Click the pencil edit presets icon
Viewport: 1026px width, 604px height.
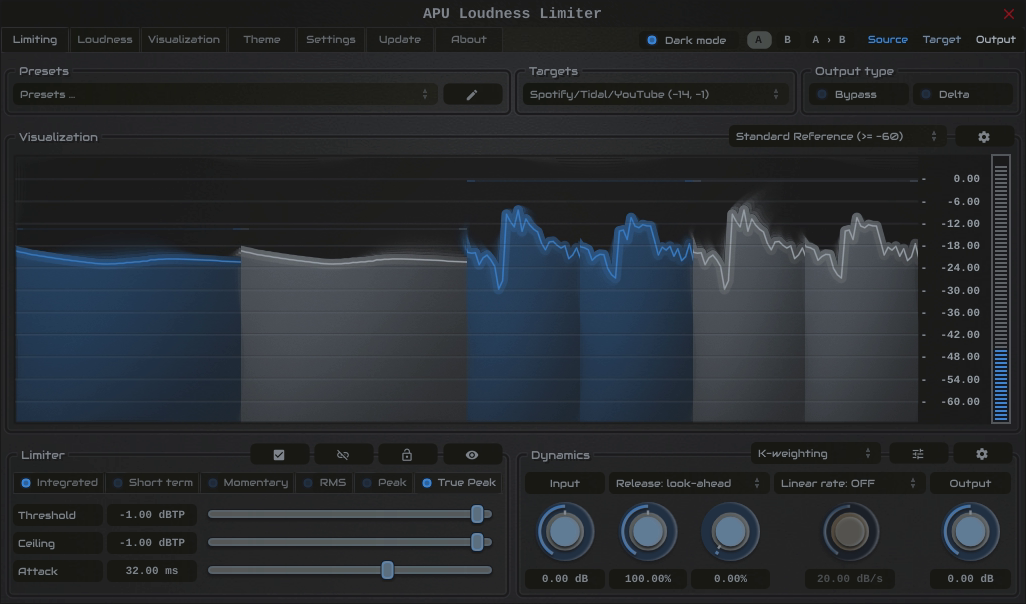(472, 95)
